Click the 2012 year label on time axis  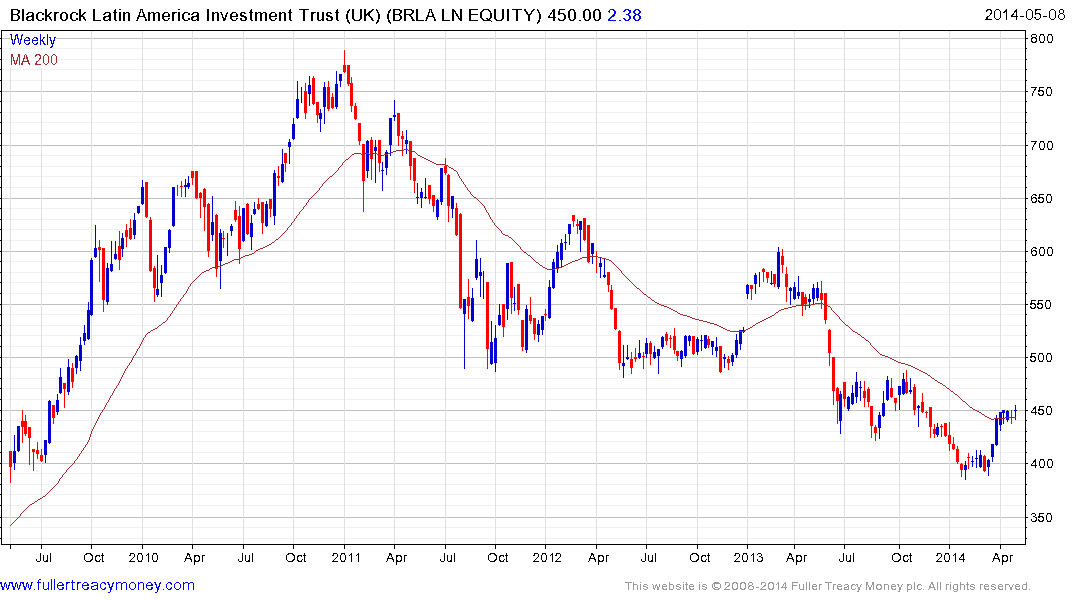[547, 557]
